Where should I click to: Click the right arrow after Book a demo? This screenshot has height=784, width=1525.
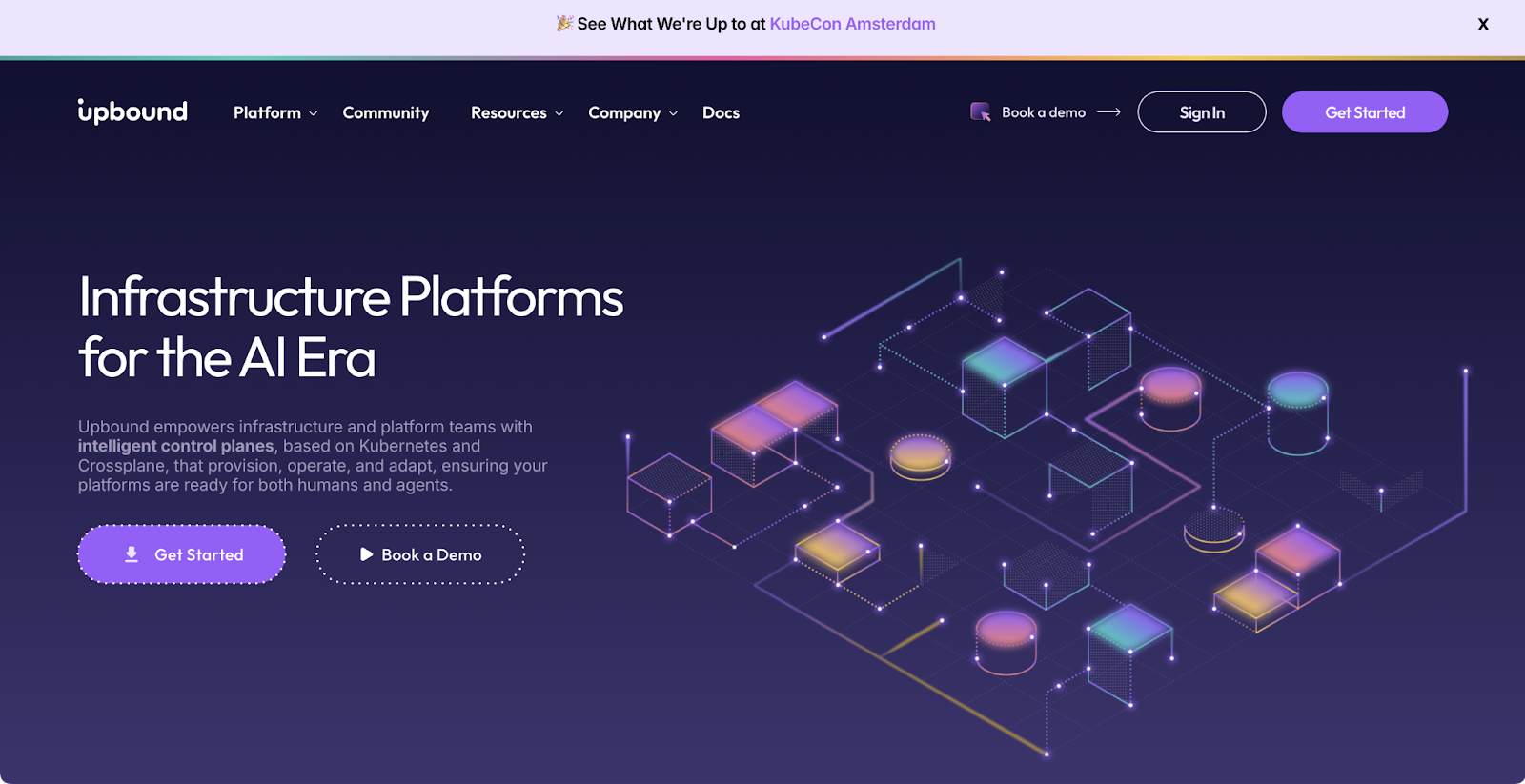(x=1108, y=112)
